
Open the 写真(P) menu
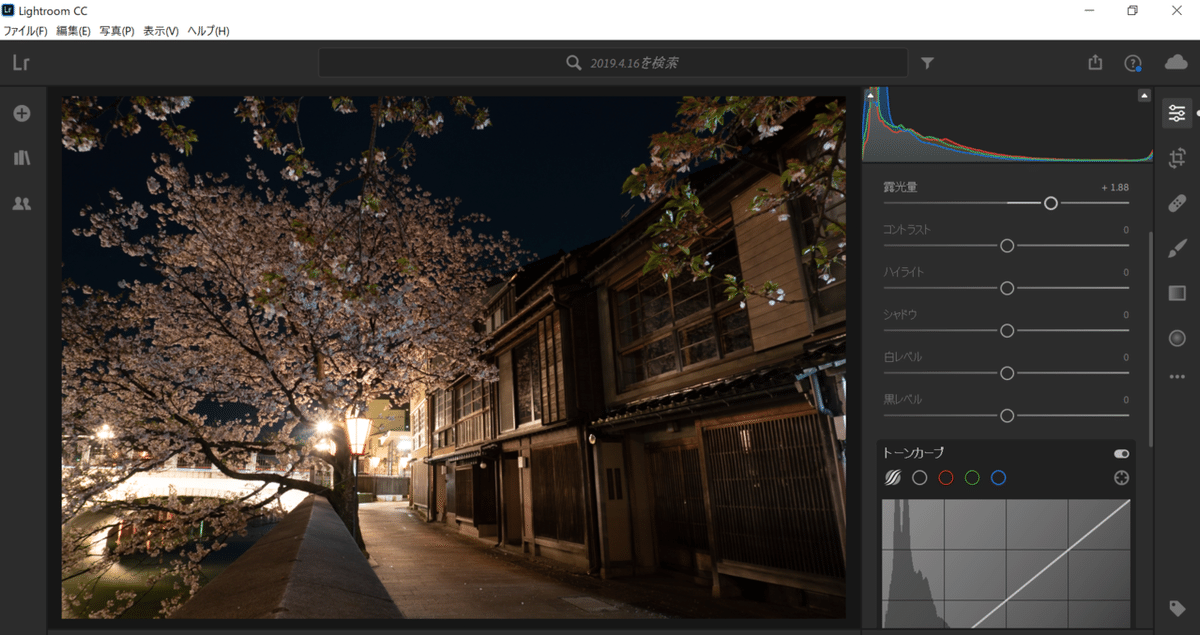[x=117, y=31]
